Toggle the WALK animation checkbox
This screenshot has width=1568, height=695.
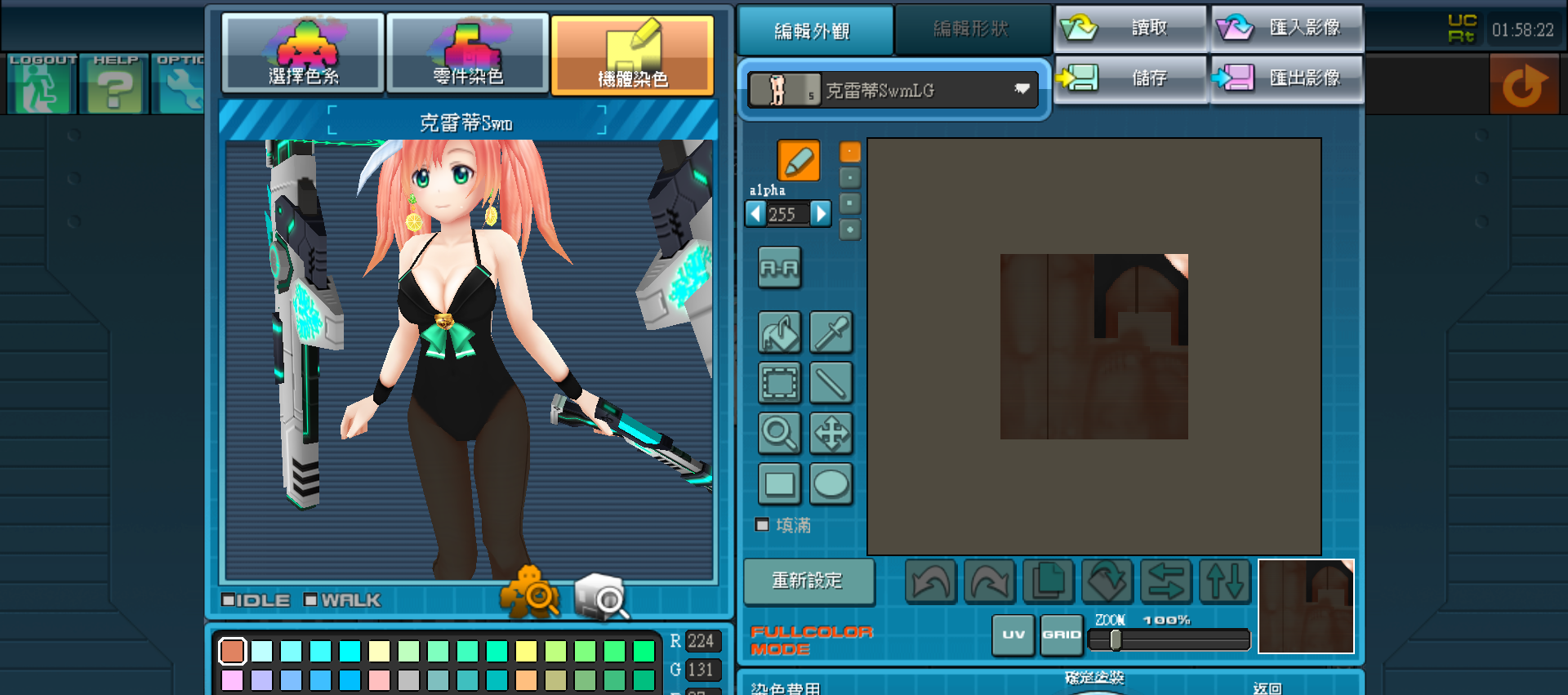tap(310, 599)
